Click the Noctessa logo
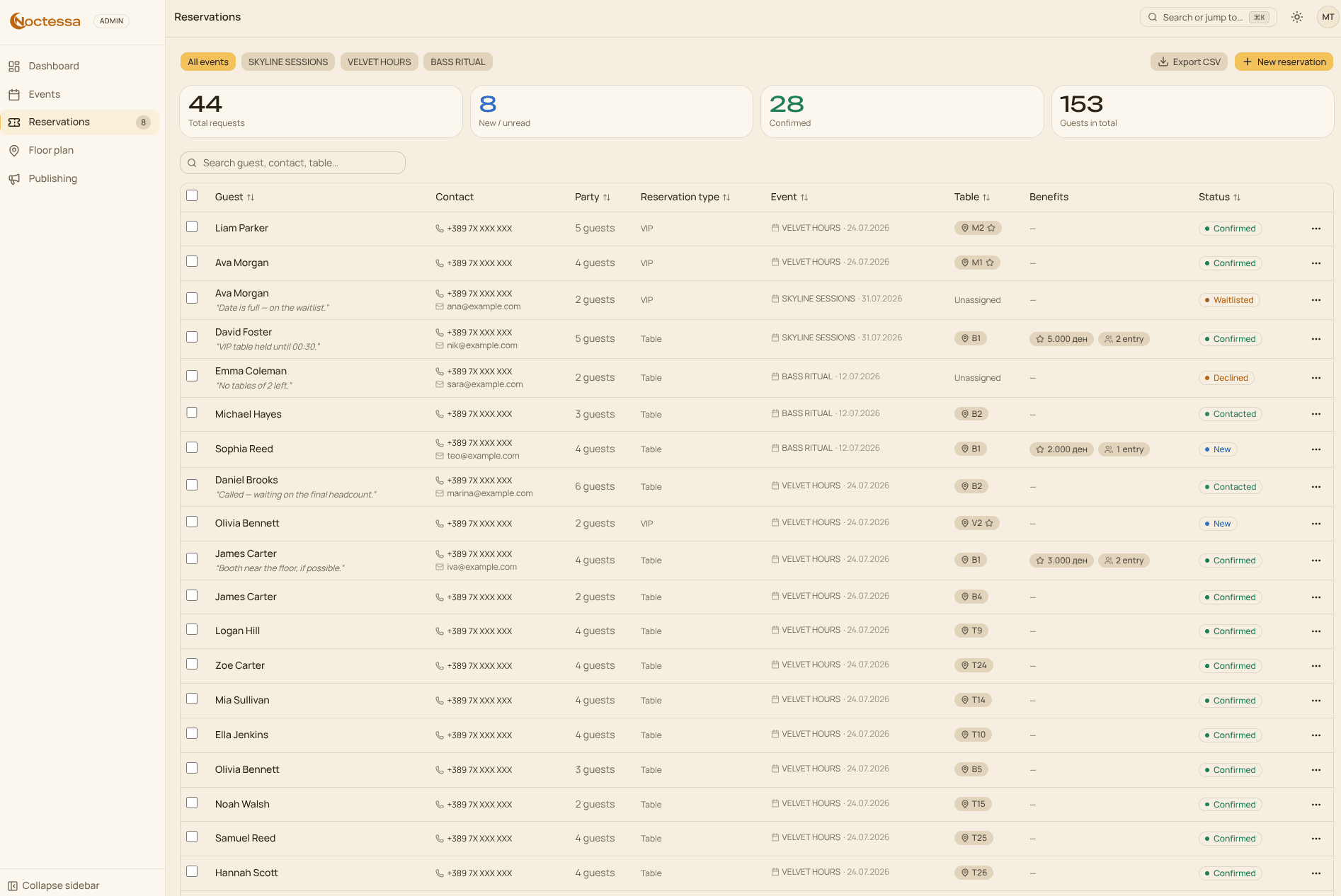The height and width of the screenshot is (896, 1341). pyautogui.click(x=45, y=21)
